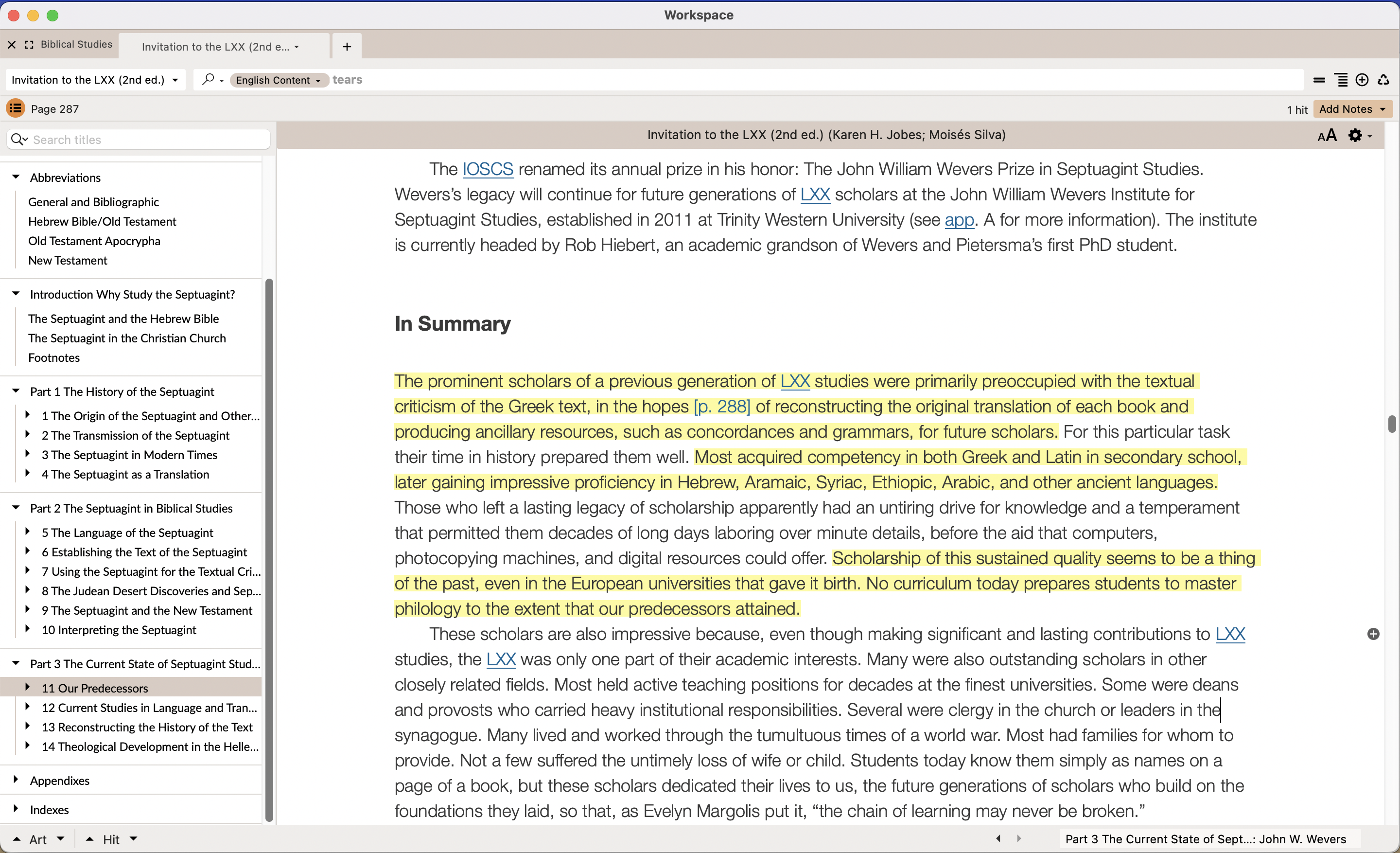Image resolution: width=1400 pixels, height=853 pixels.
Task: Open the Add Notes dropdown
Action: click(1352, 108)
